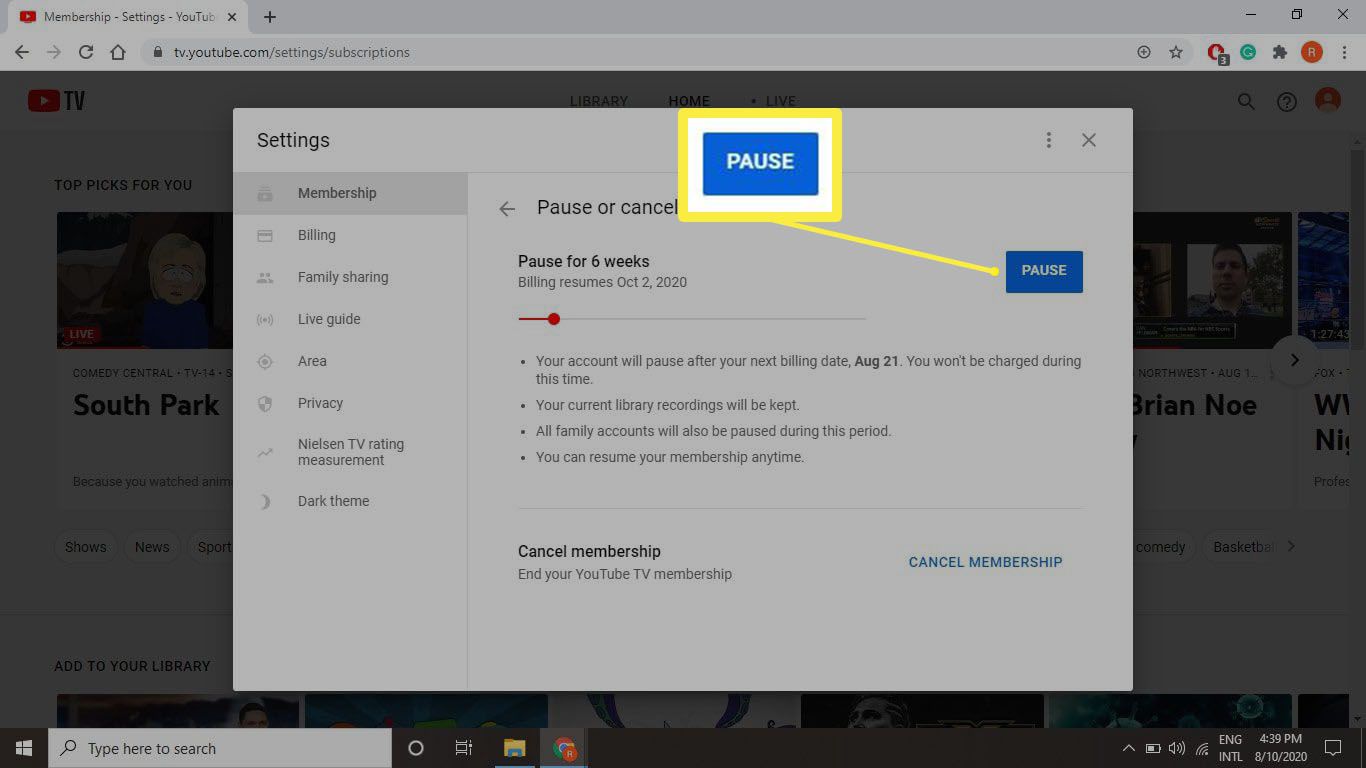Close the Settings dialog

point(1089,140)
